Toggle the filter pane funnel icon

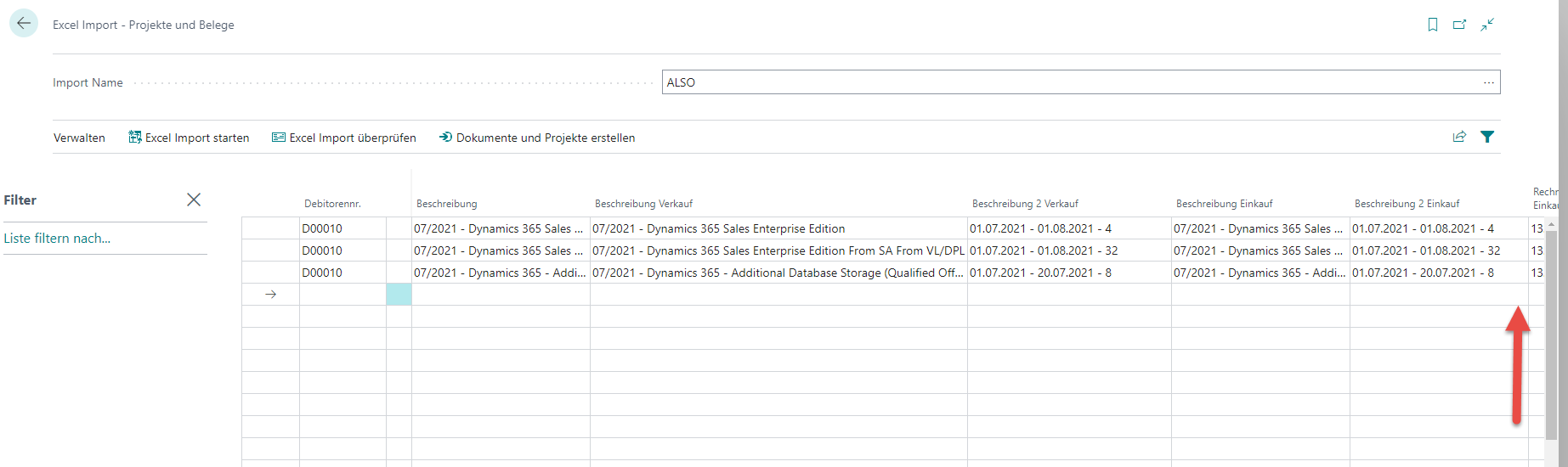pyautogui.click(x=1487, y=137)
